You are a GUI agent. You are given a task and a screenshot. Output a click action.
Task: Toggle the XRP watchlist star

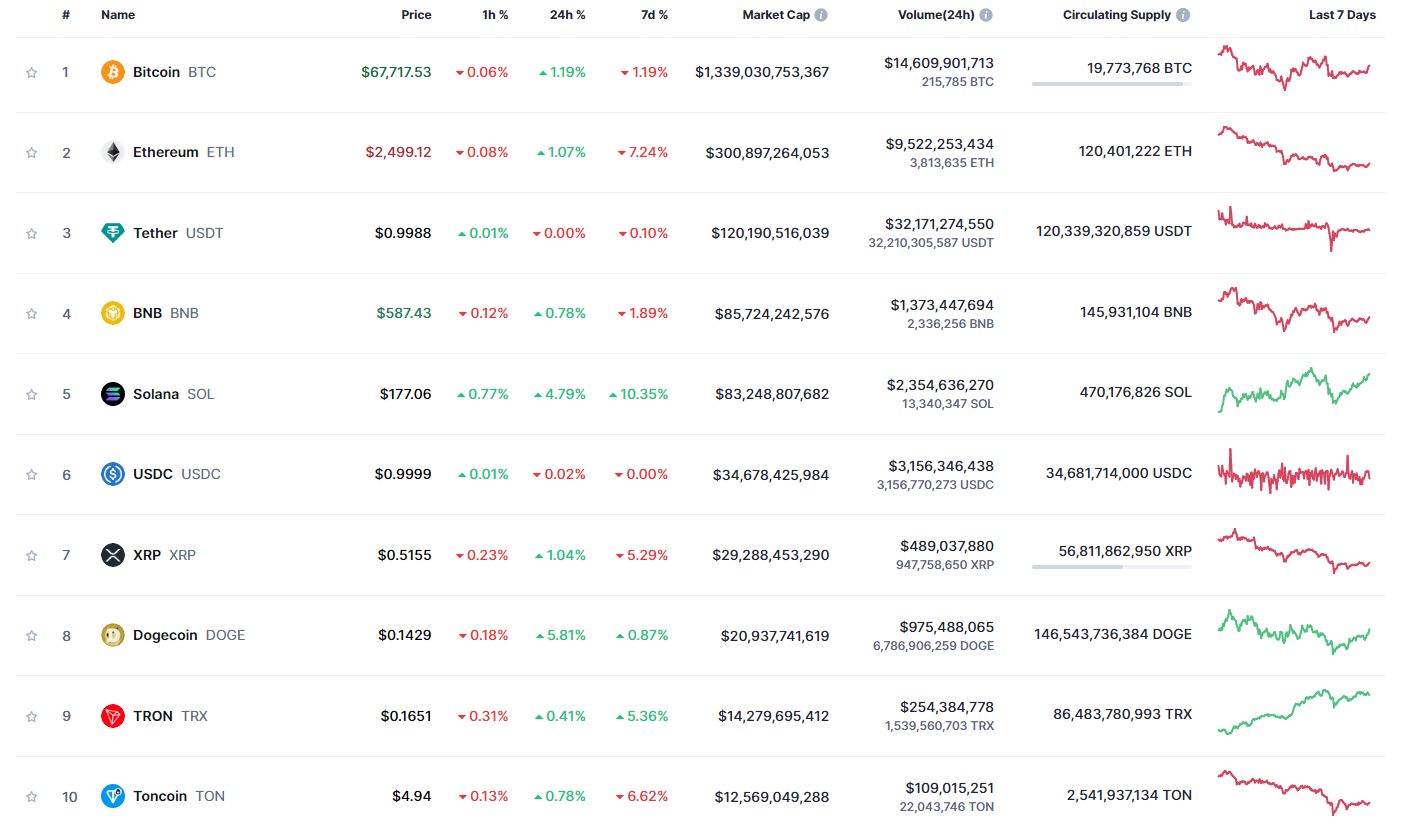(32, 555)
